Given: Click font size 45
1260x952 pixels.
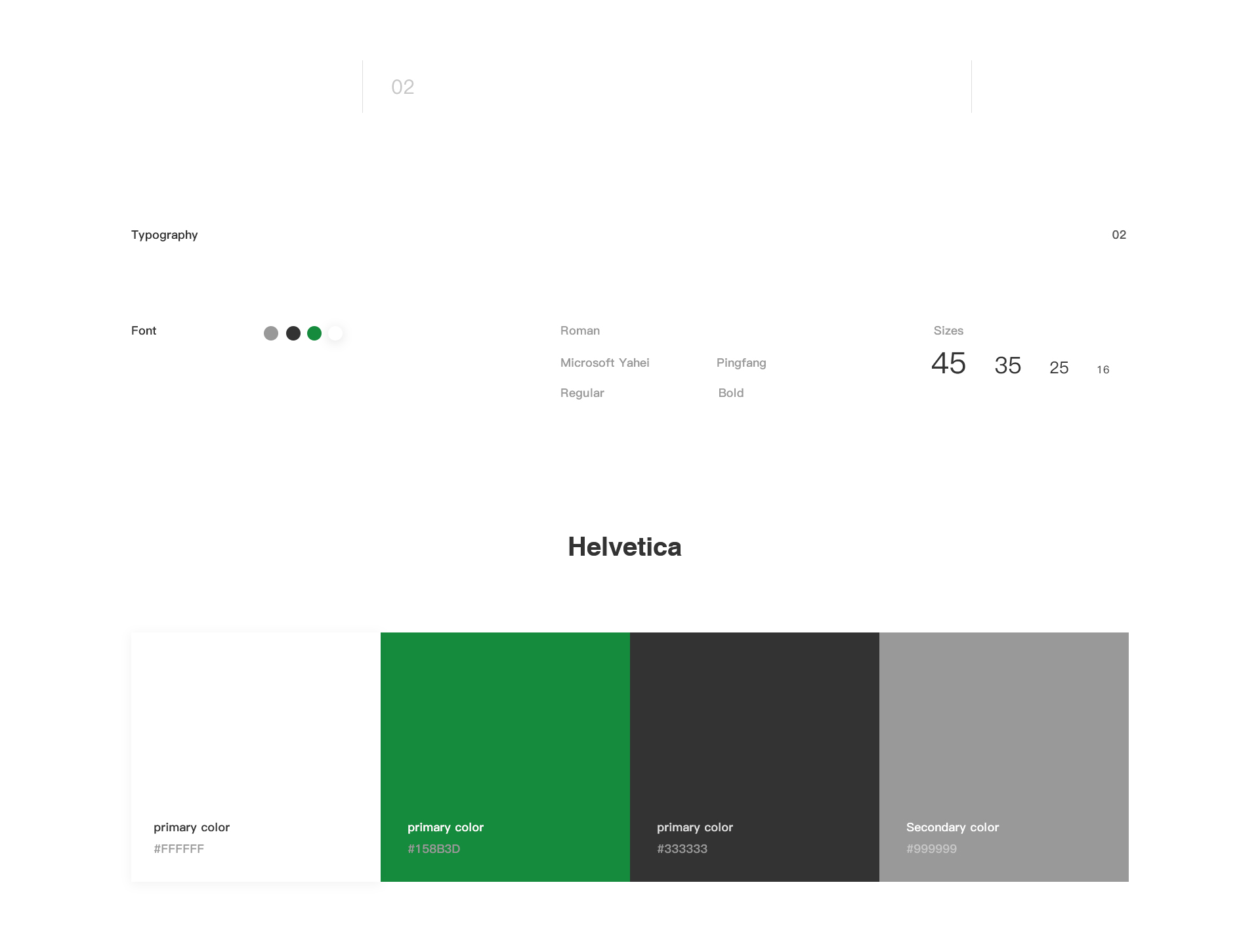Looking at the screenshot, I should pyautogui.click(x=948, y=363).
